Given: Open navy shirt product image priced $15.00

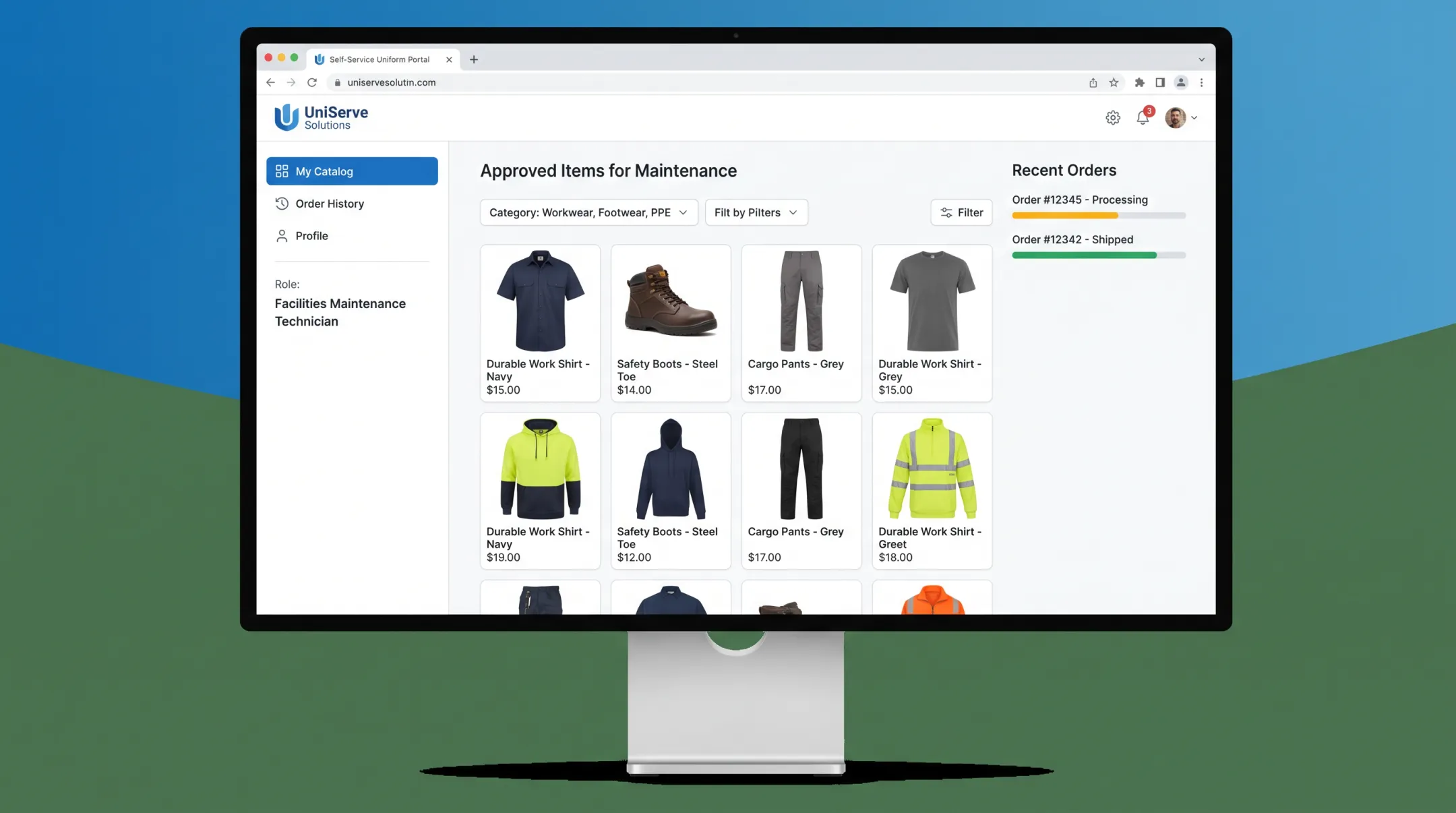Looking at the screenshot, I should 540,301.
